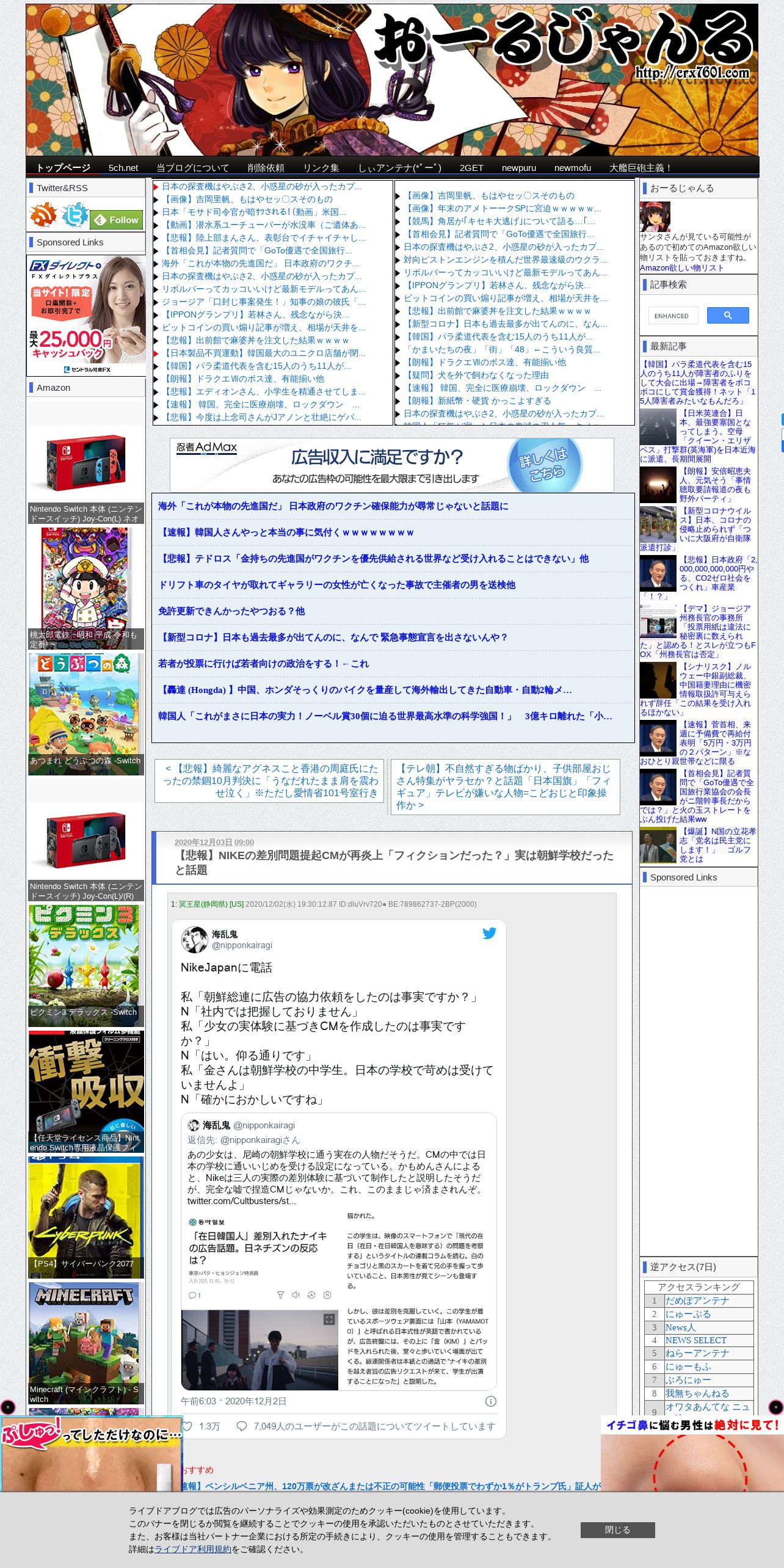Open 大艦巨砲主義！ navigation item
The width and height of the screenshot is (784, 1568).
coord(641,167)
